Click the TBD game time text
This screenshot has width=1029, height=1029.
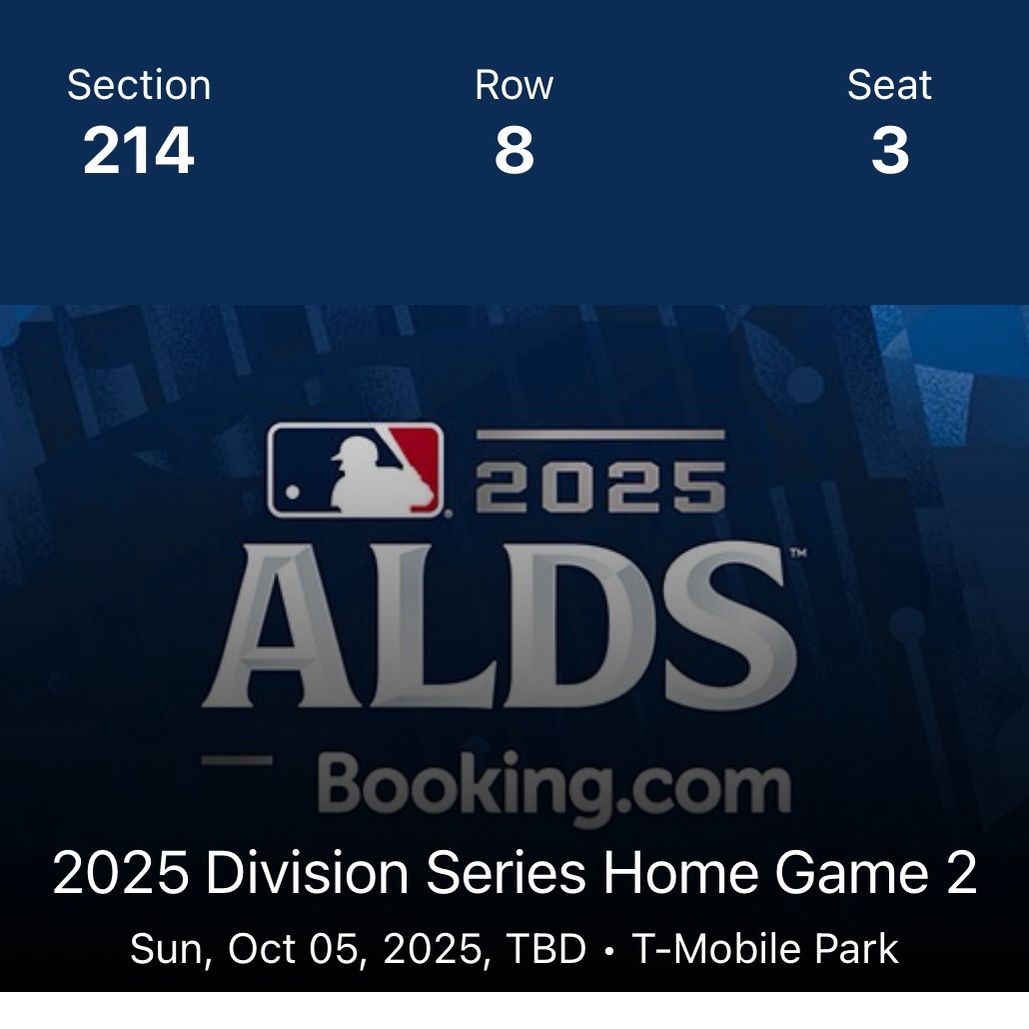coord(546,949)
